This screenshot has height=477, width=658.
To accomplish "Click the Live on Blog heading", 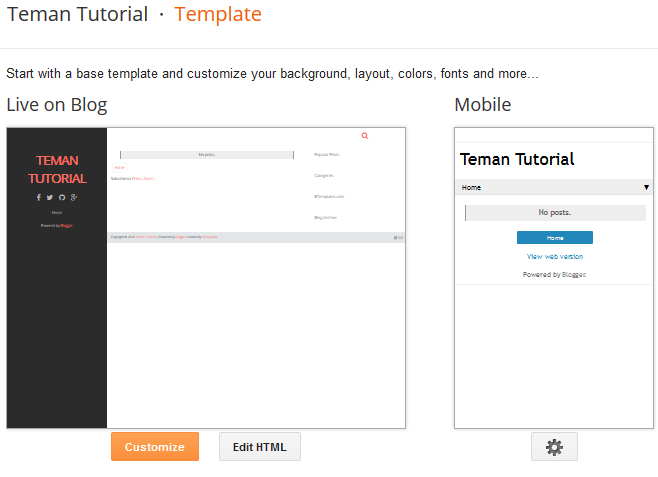I will 57,105.
